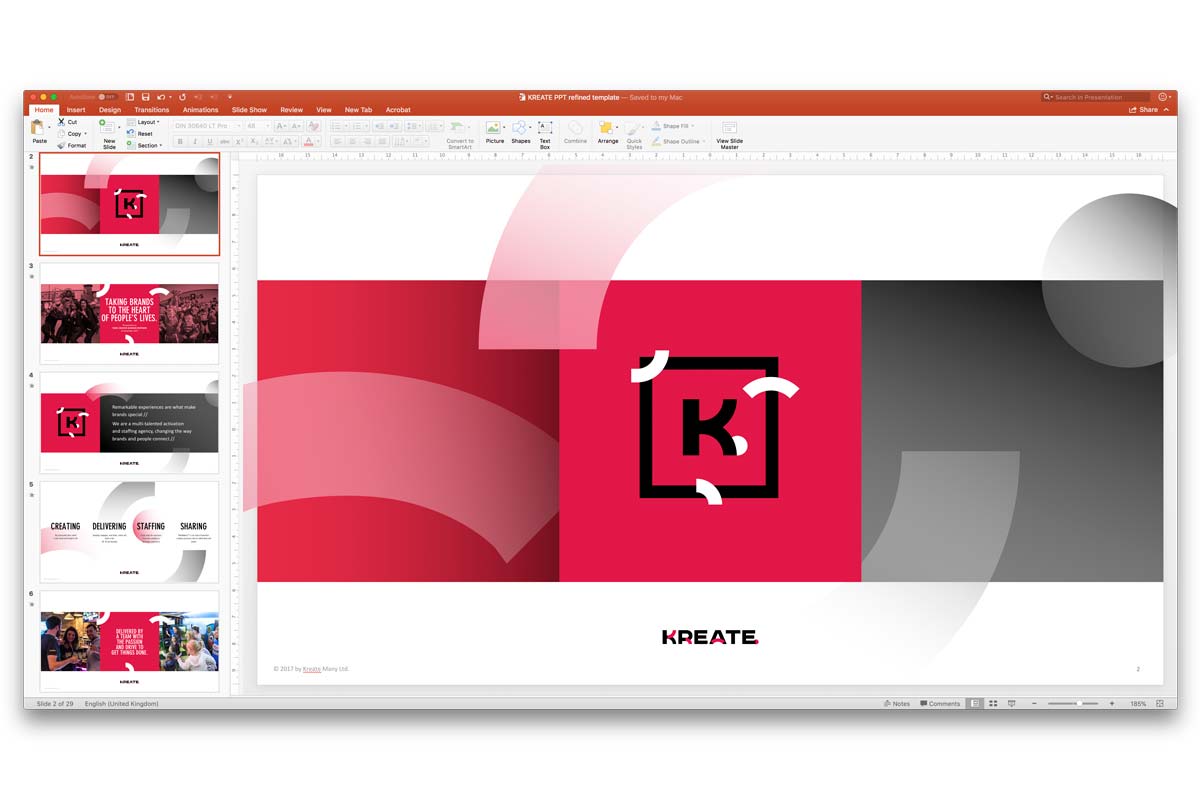Click zoom in plus button
Image resolution: width=1200 pixels, height=800 pixels.
(1112, 703)
